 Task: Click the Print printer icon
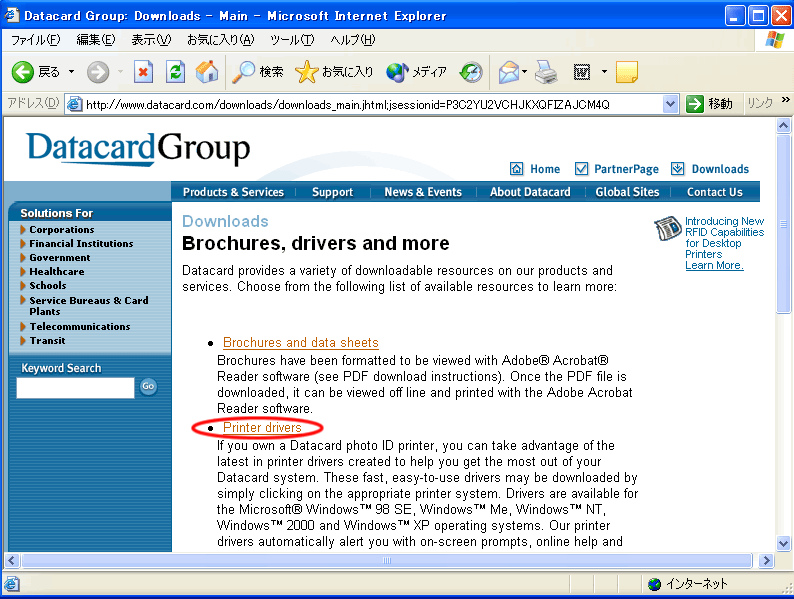(546, 72)
